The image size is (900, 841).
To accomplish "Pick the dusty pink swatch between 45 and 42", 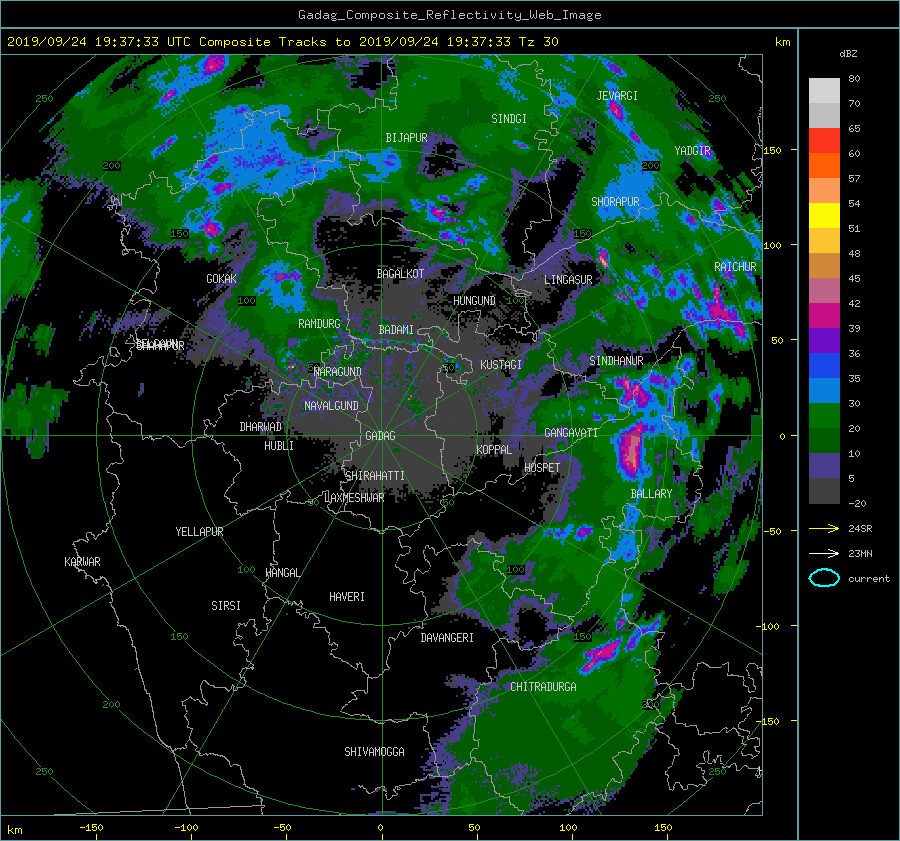I will pyautogui.click(x=824, y=290).
